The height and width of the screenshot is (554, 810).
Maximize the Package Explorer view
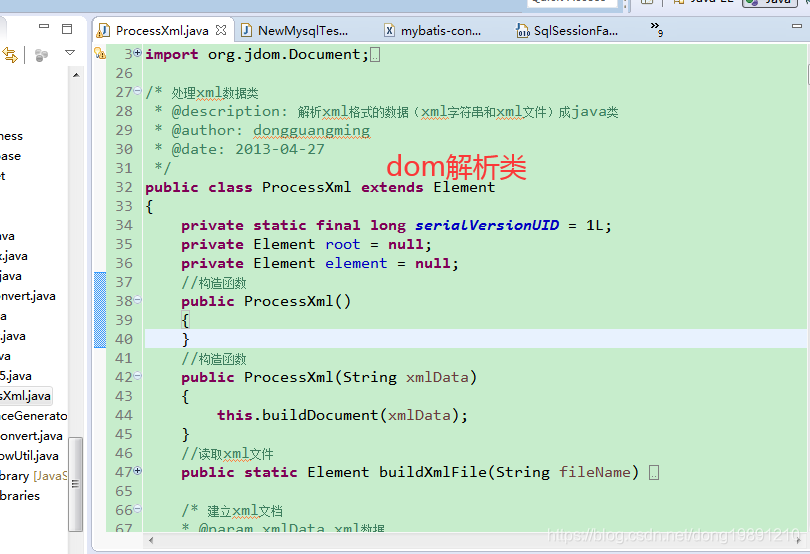click(67, 29)
